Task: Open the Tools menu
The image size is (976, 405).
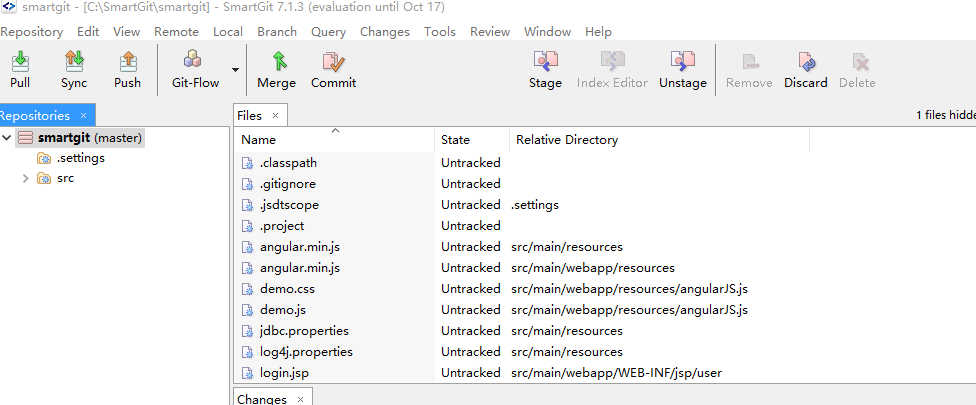Action: pyautogui.click(x=440, y=32)
